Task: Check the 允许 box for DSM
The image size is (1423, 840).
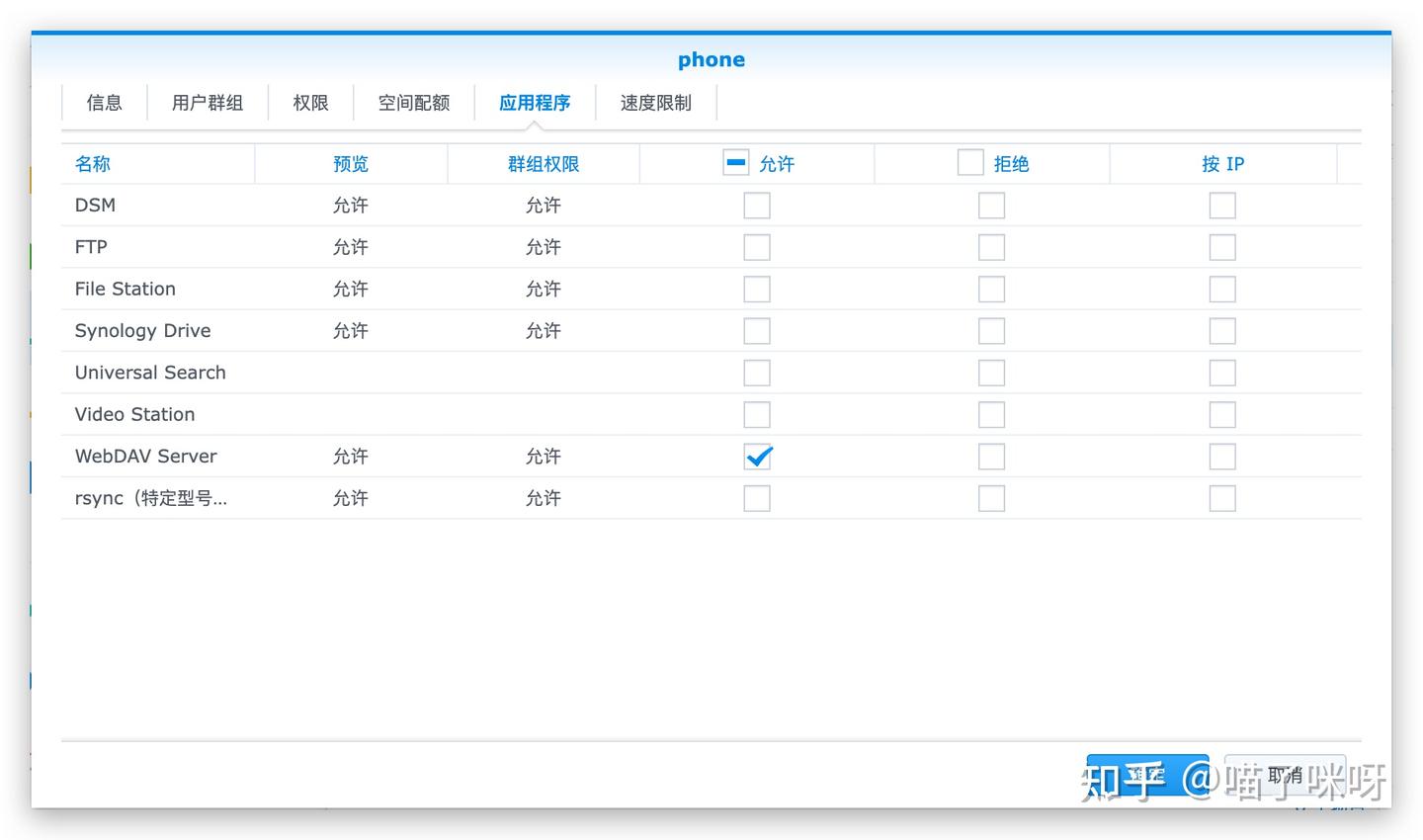Action: [x=756, y=205]
